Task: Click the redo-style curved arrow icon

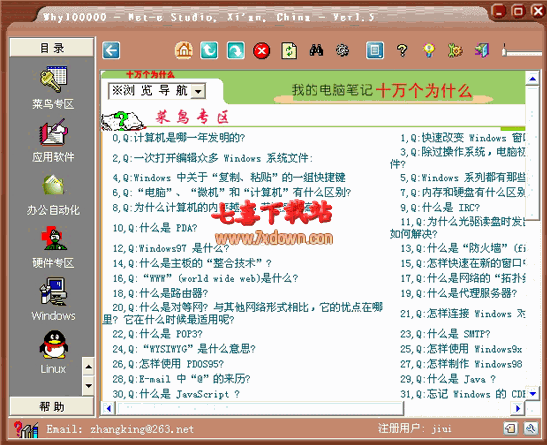Action: pos(236,51)
